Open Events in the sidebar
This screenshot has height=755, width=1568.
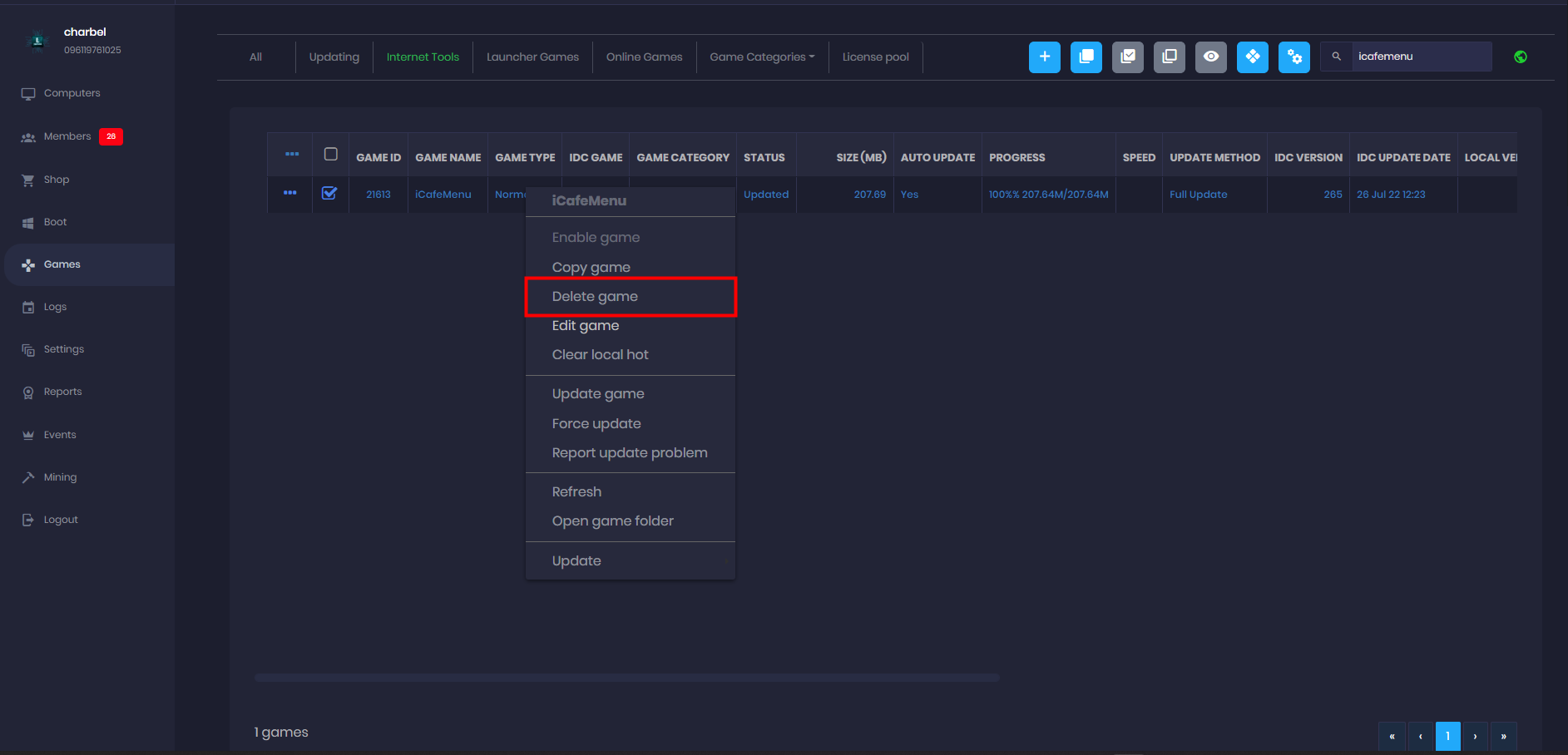click(60, 435)
